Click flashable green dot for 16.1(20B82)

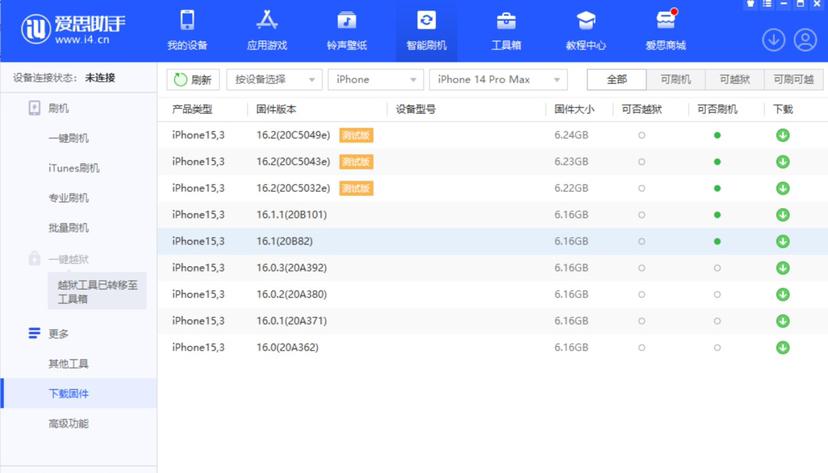(717, 241)
